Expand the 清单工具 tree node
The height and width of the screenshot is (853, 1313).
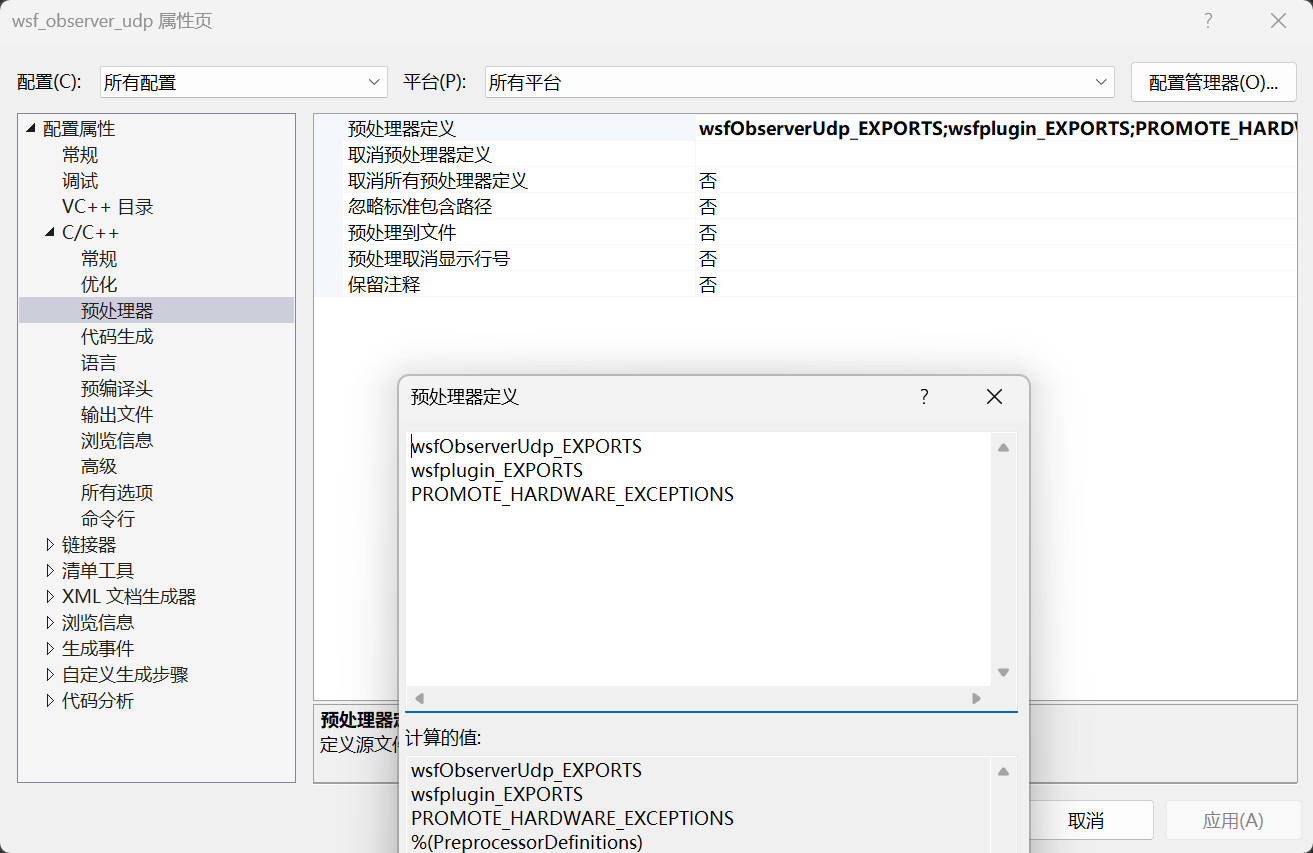tap(51, 571)
